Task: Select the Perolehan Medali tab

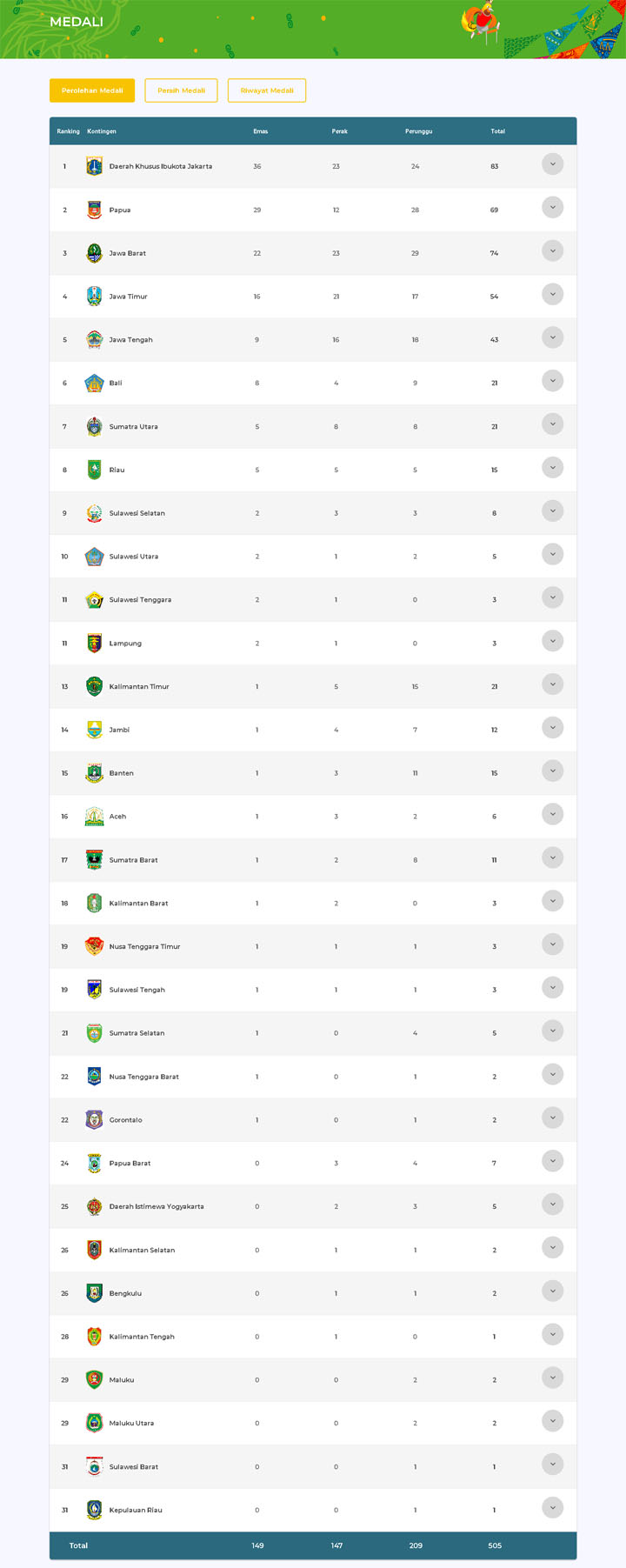Action: [x=92, y=90]
